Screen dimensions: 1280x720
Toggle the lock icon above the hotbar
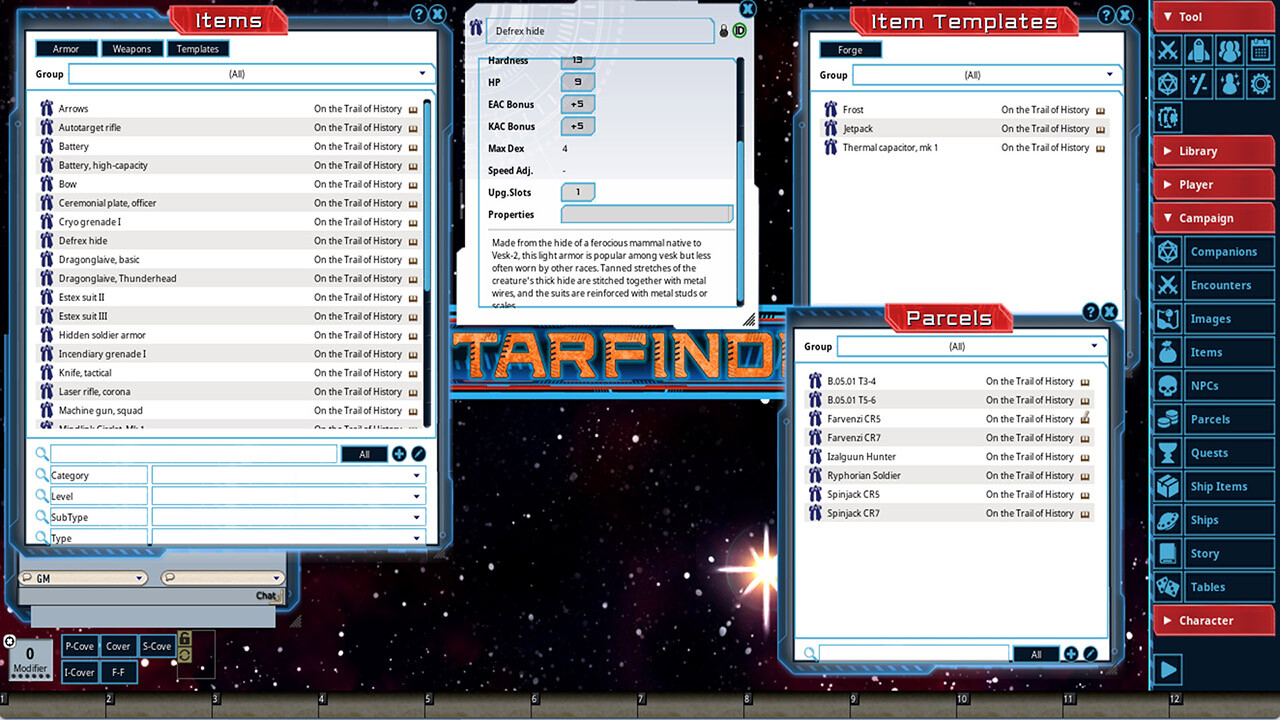click(186, 636)
